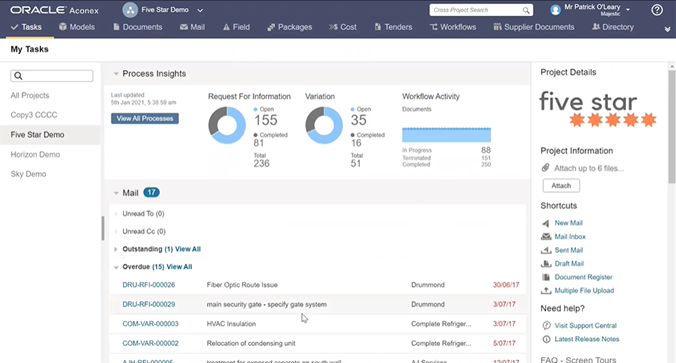Click the paperclip attach icon
676x363 pixels.
[545, 168]
